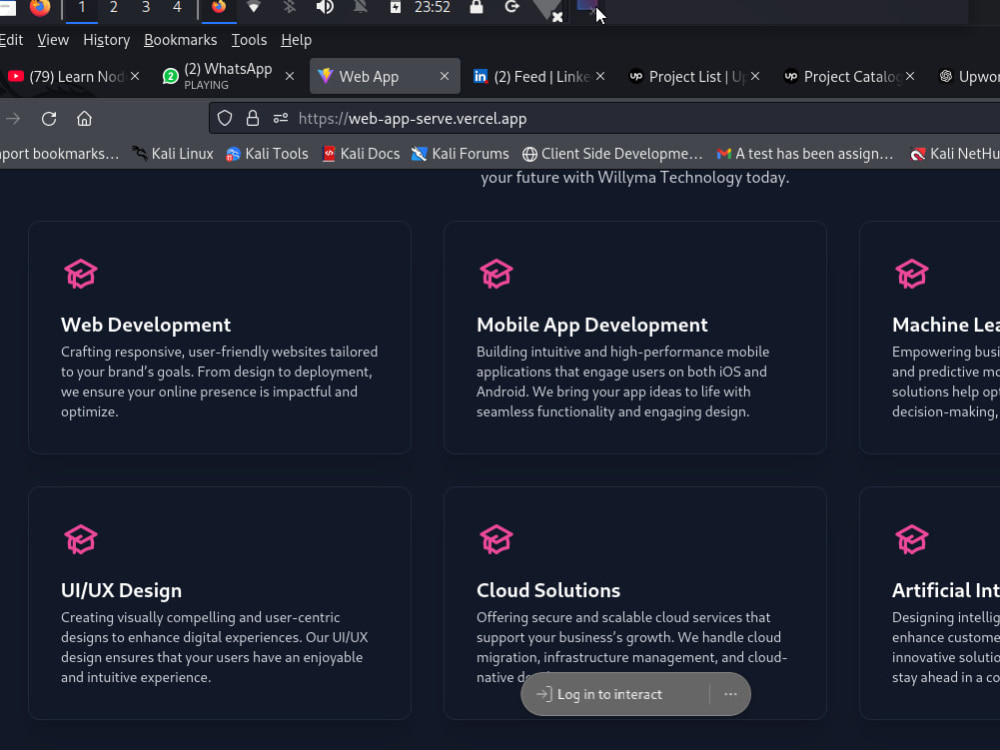
Task: Close the Project Catalog tab
Action: (x=910, y=76)
